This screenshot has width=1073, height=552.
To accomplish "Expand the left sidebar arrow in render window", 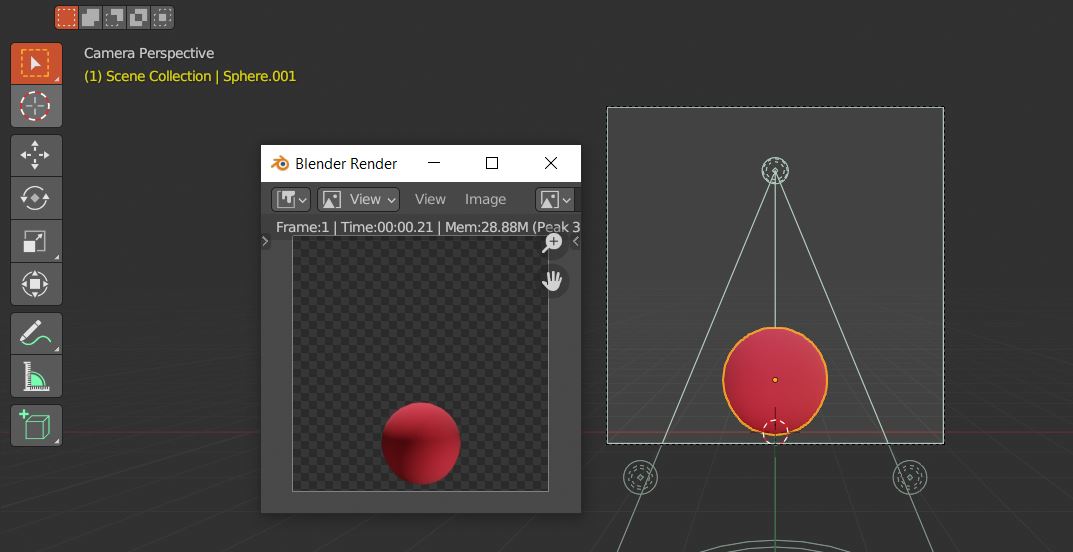I will coord(265,241).
